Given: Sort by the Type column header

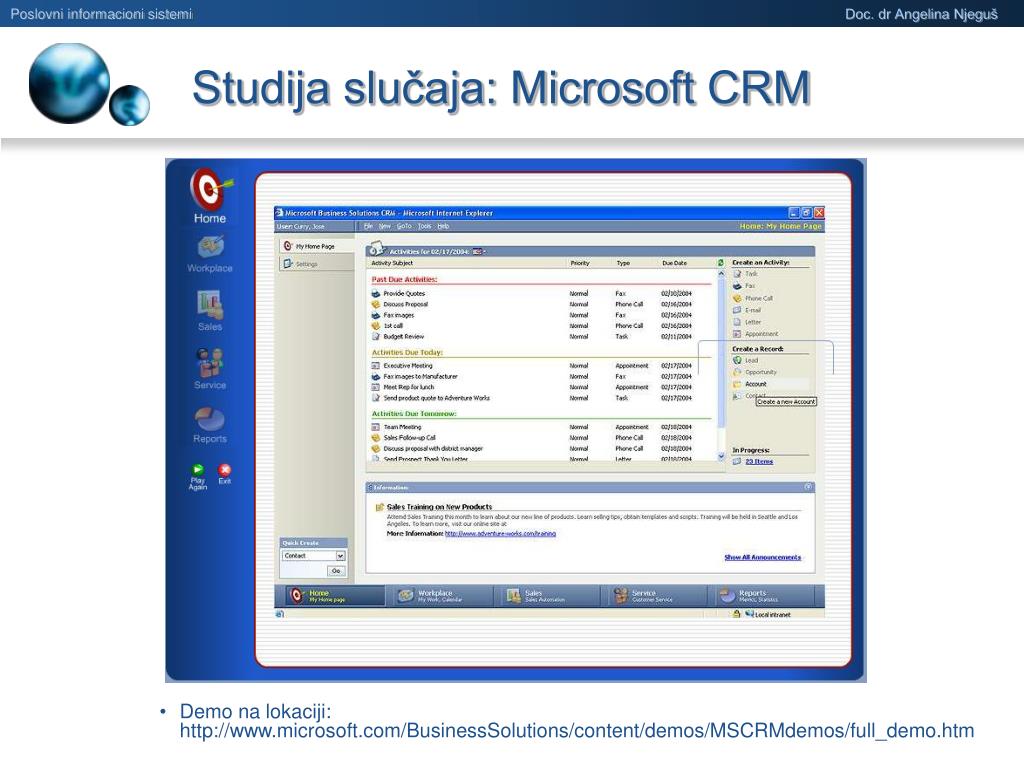Looking at the screenshot, I should (623, 263).
